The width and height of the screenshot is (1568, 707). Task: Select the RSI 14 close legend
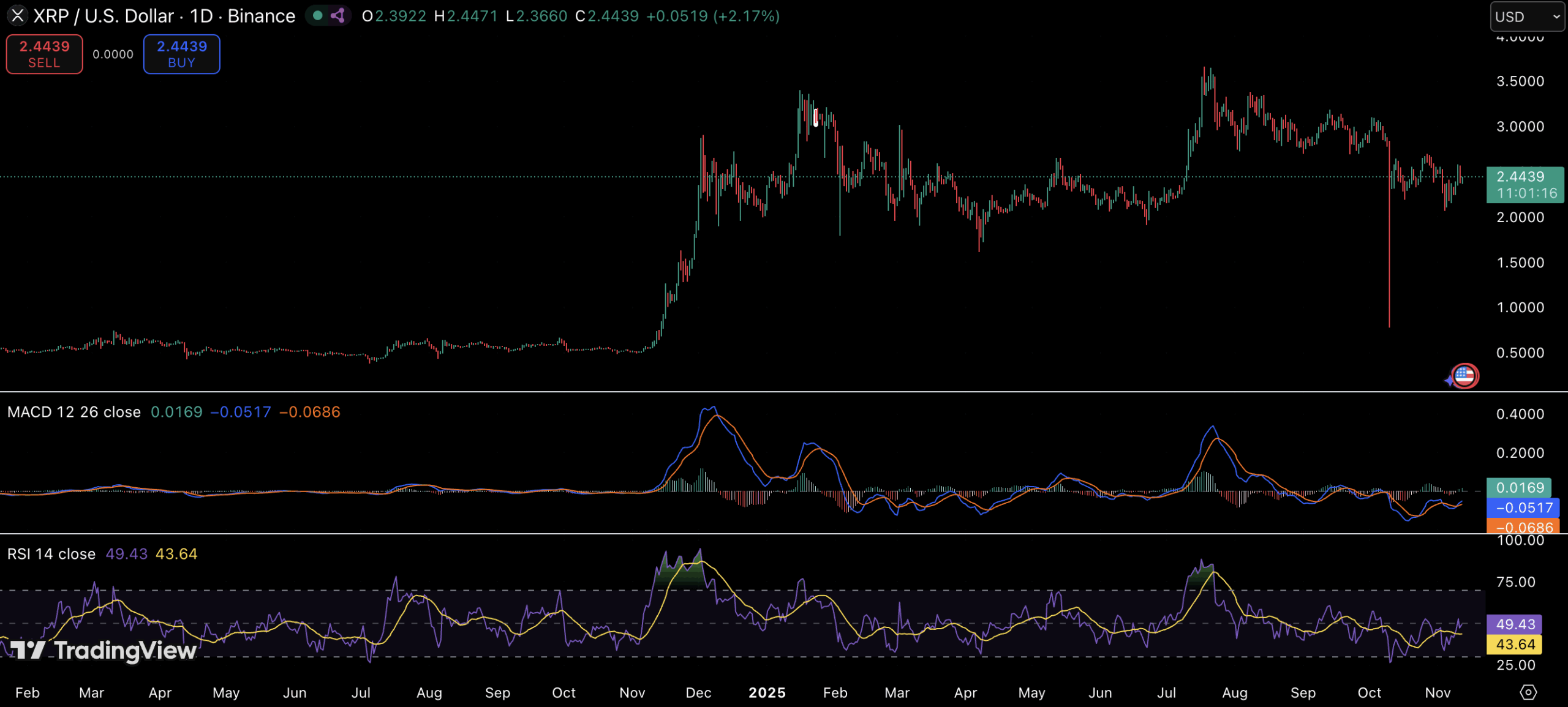(x=51, y=554)
